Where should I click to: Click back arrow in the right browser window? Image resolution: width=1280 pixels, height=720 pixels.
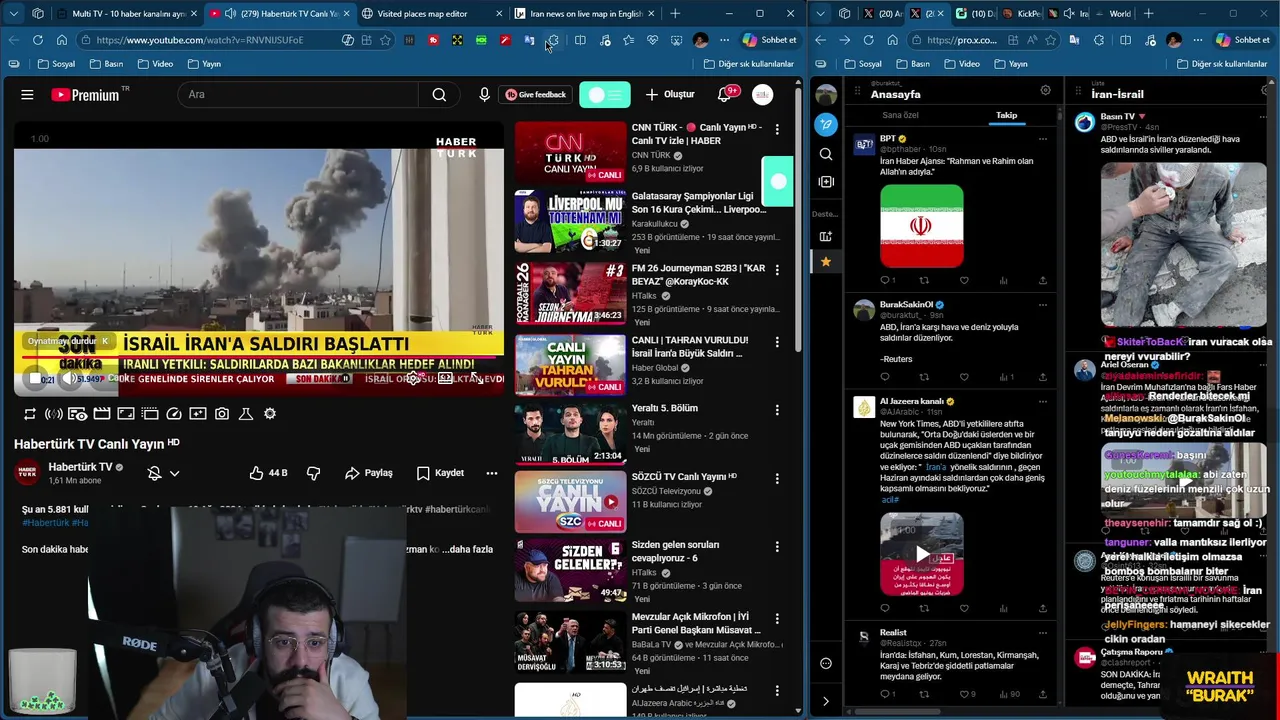pyautogui.click(x=821, y=40)
